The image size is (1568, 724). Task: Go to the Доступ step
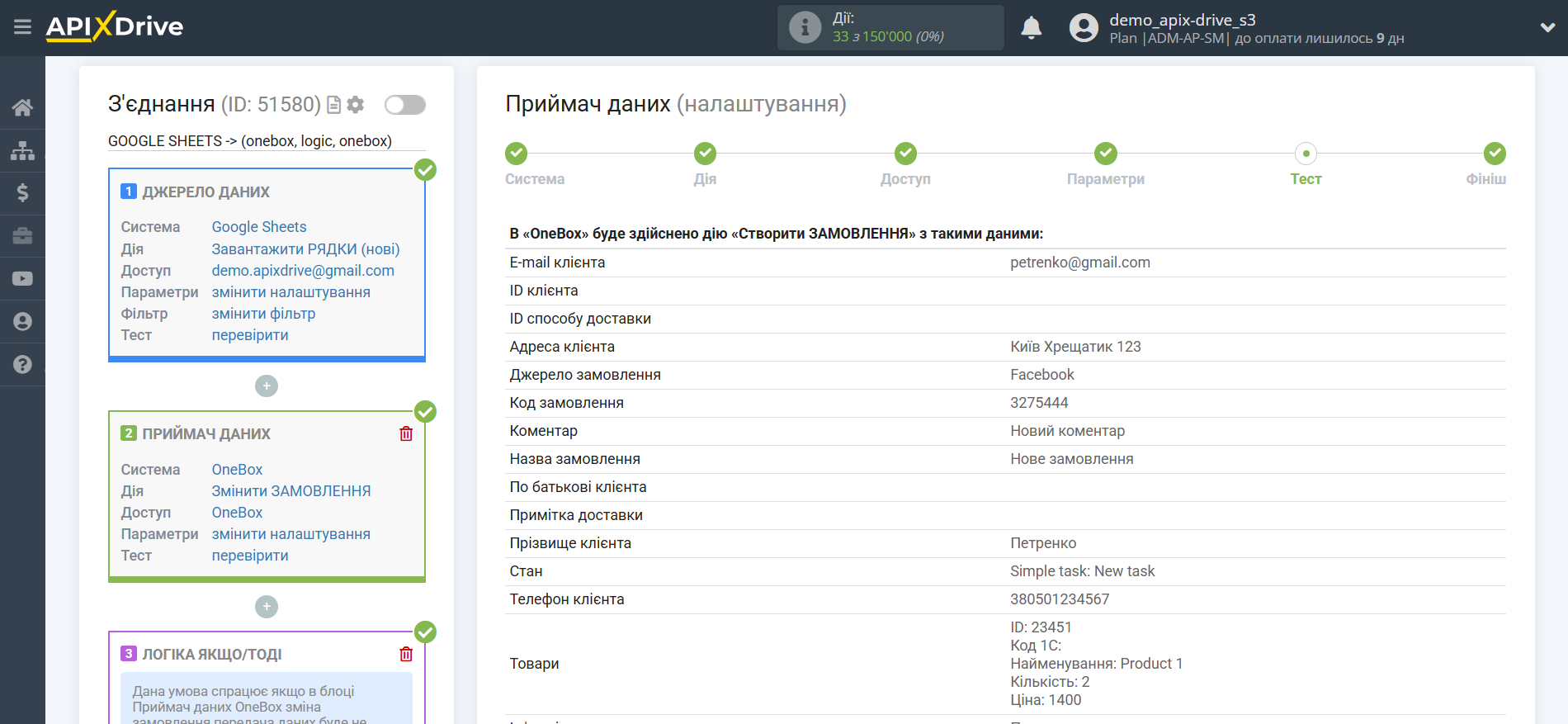click(x=905, y=154)
